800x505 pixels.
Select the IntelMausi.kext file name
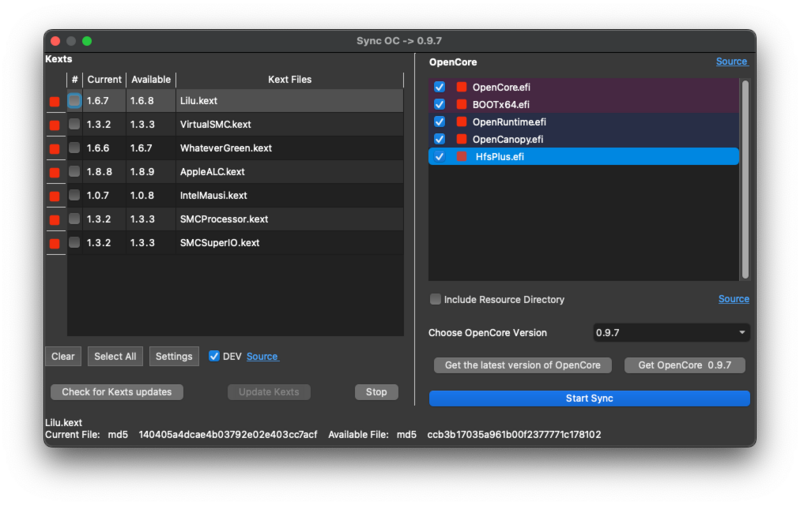pyautogui.click(x=213, y=195)
